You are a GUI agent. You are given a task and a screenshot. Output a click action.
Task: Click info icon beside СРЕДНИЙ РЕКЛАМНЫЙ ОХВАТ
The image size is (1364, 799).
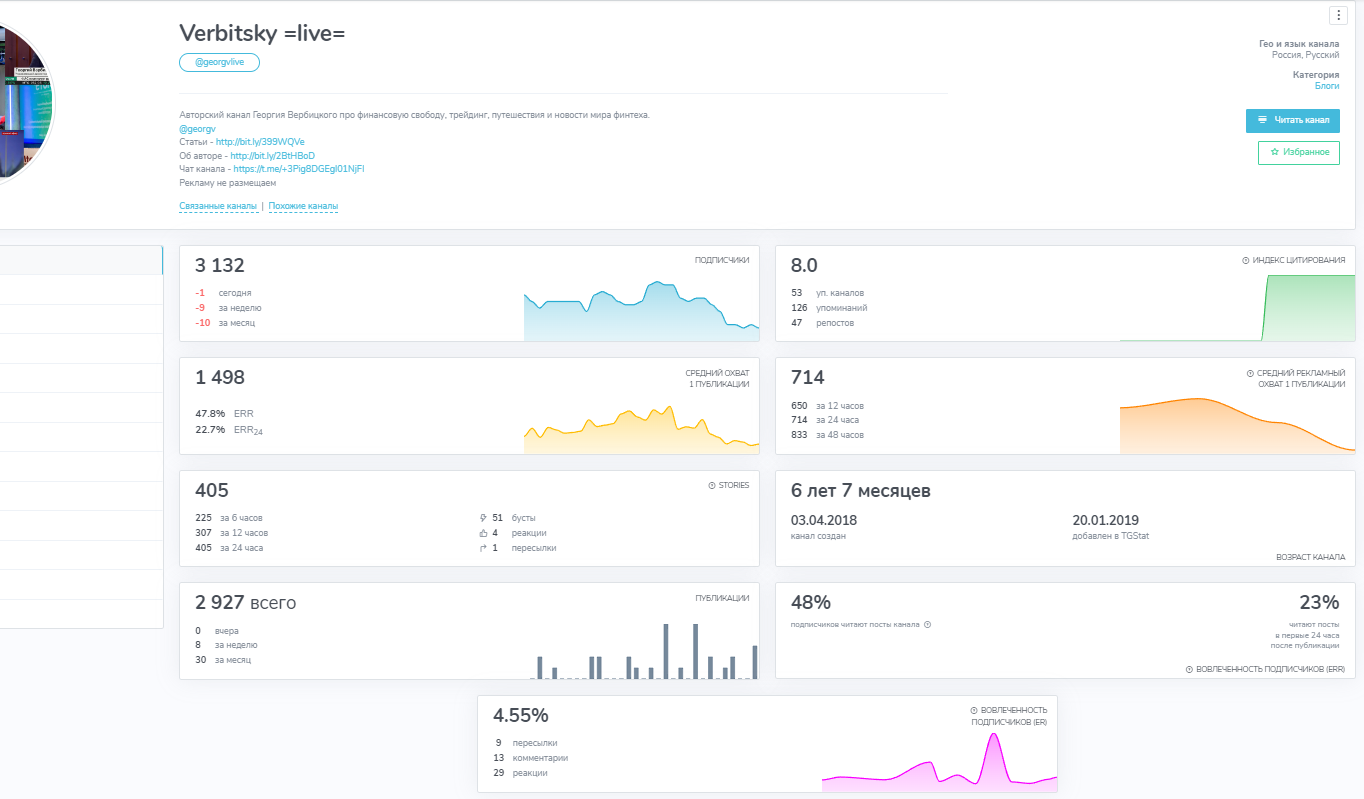tap(1251, 373)
